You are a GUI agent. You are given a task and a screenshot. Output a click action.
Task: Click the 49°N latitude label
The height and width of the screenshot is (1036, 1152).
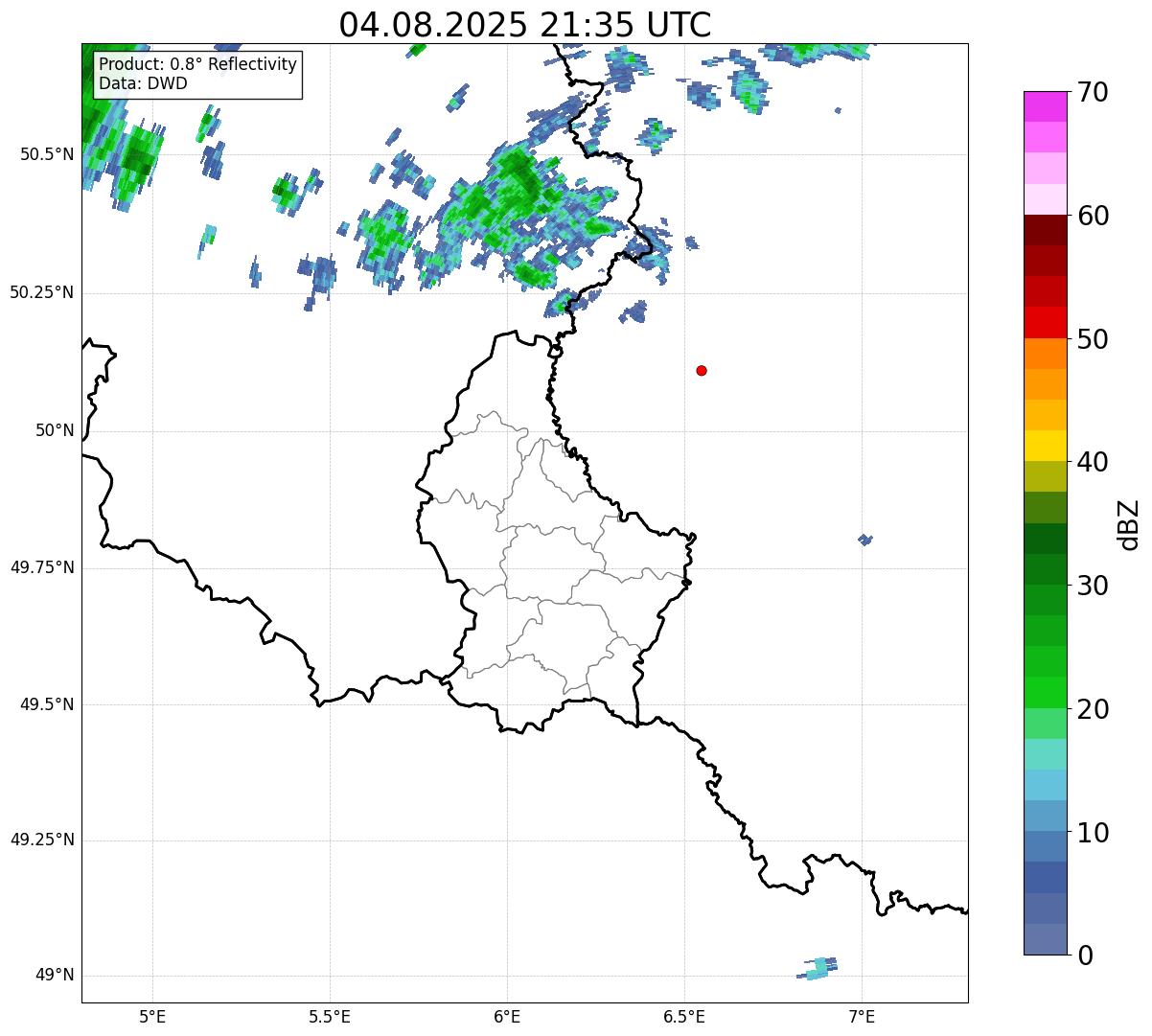coord(55,976)
